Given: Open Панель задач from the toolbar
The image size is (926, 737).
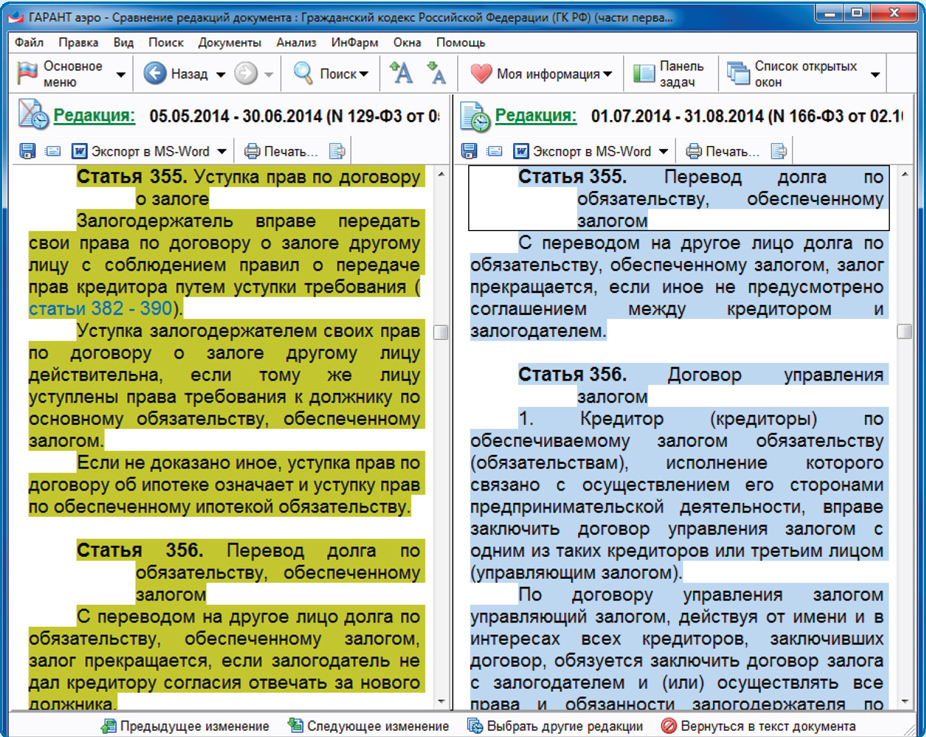Looking at the screenshot, I should [x=669, y=74].
